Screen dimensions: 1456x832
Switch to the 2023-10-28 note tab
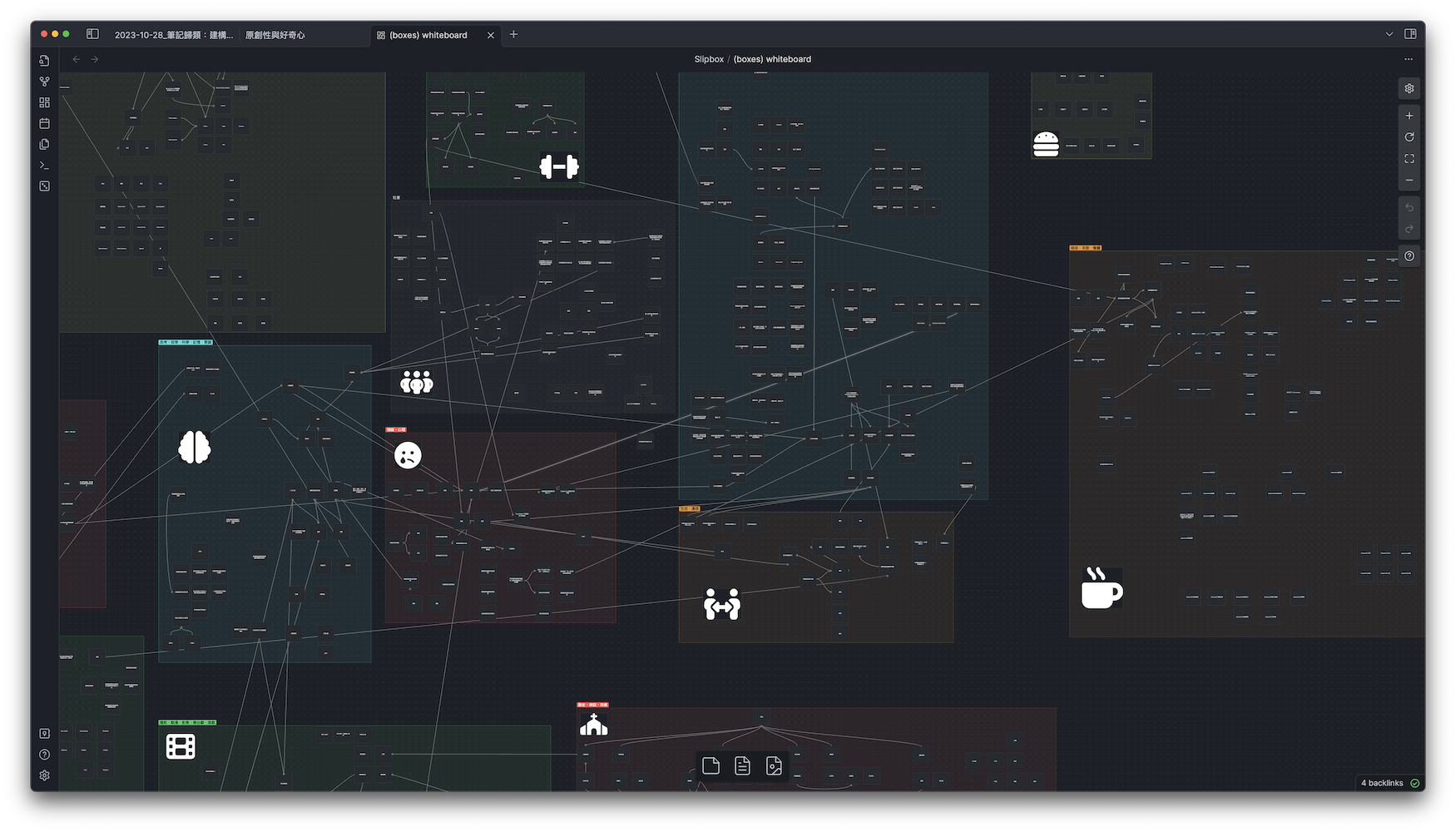173,35
